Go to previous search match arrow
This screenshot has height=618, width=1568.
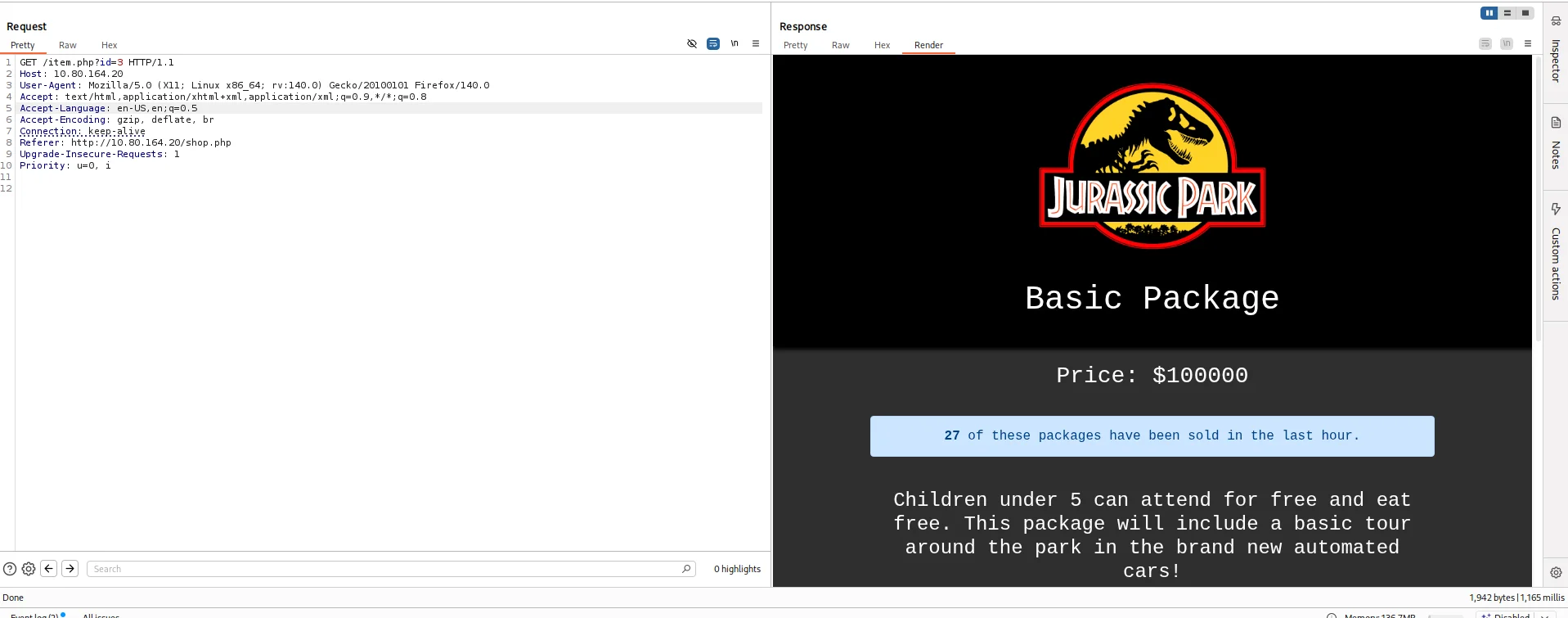[x=49, y=569]
